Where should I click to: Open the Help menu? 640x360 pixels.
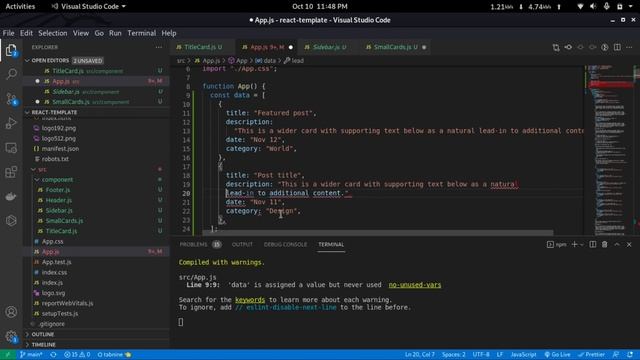point(169,33)
